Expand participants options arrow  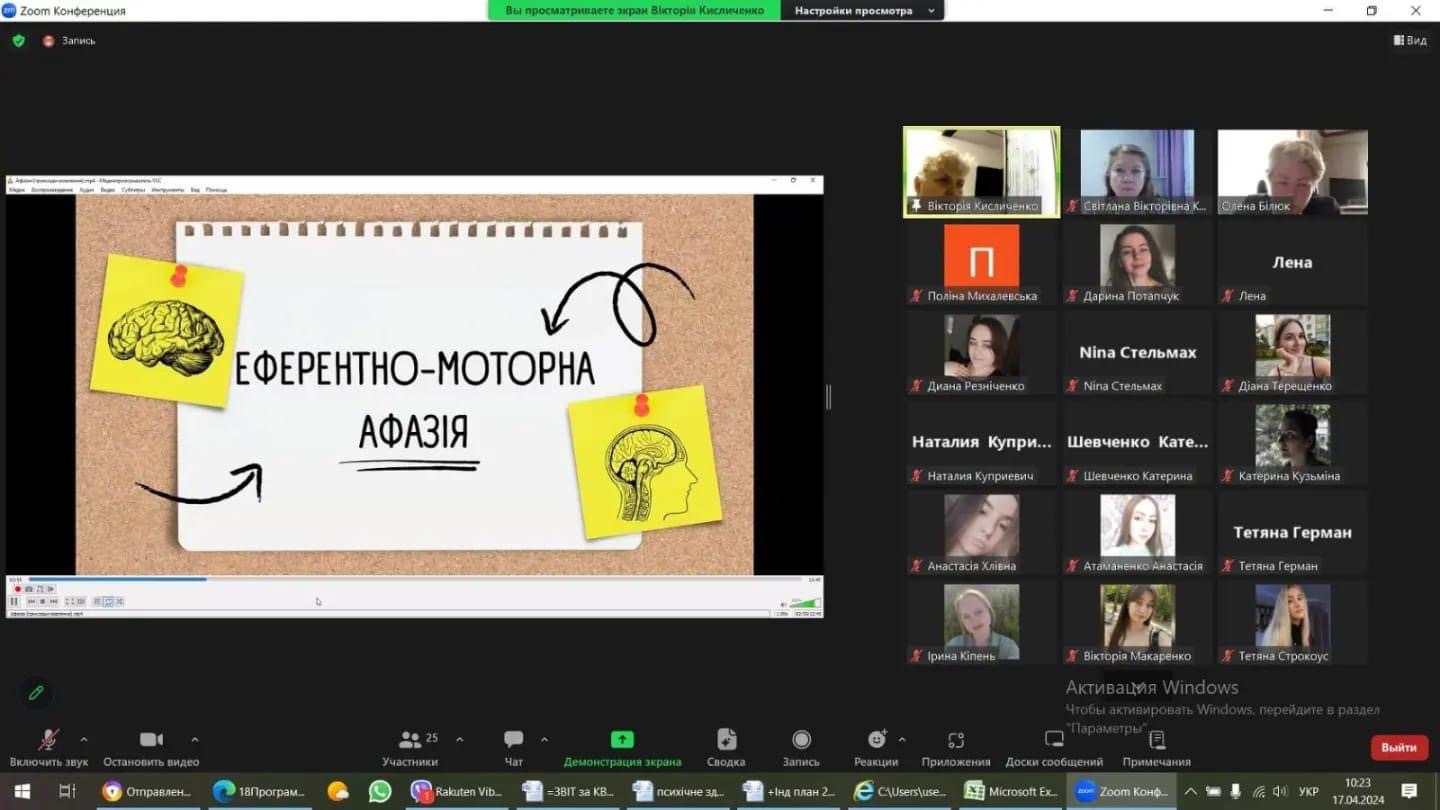tap(459, 740)
